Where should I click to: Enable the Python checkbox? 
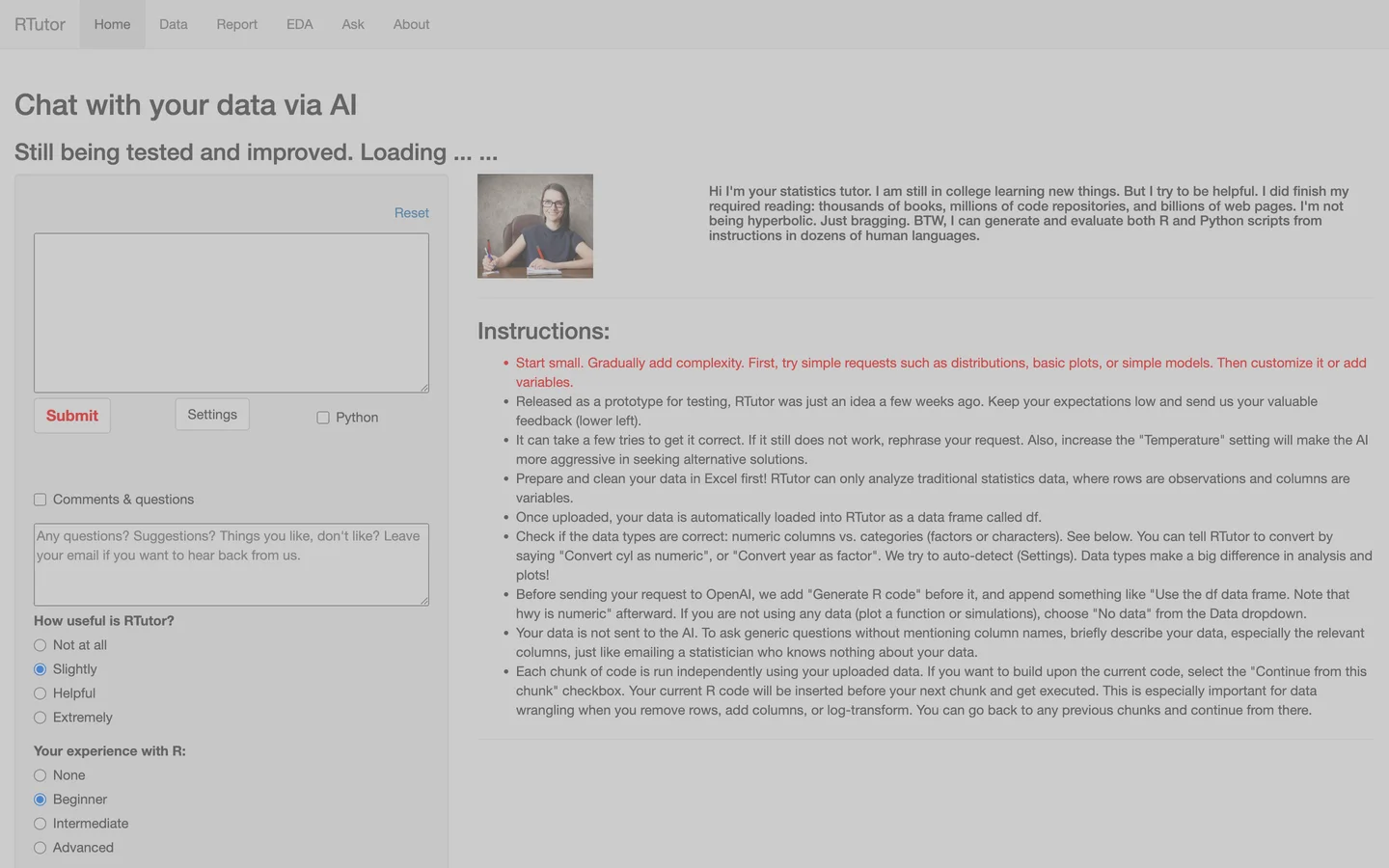(323, 418)
